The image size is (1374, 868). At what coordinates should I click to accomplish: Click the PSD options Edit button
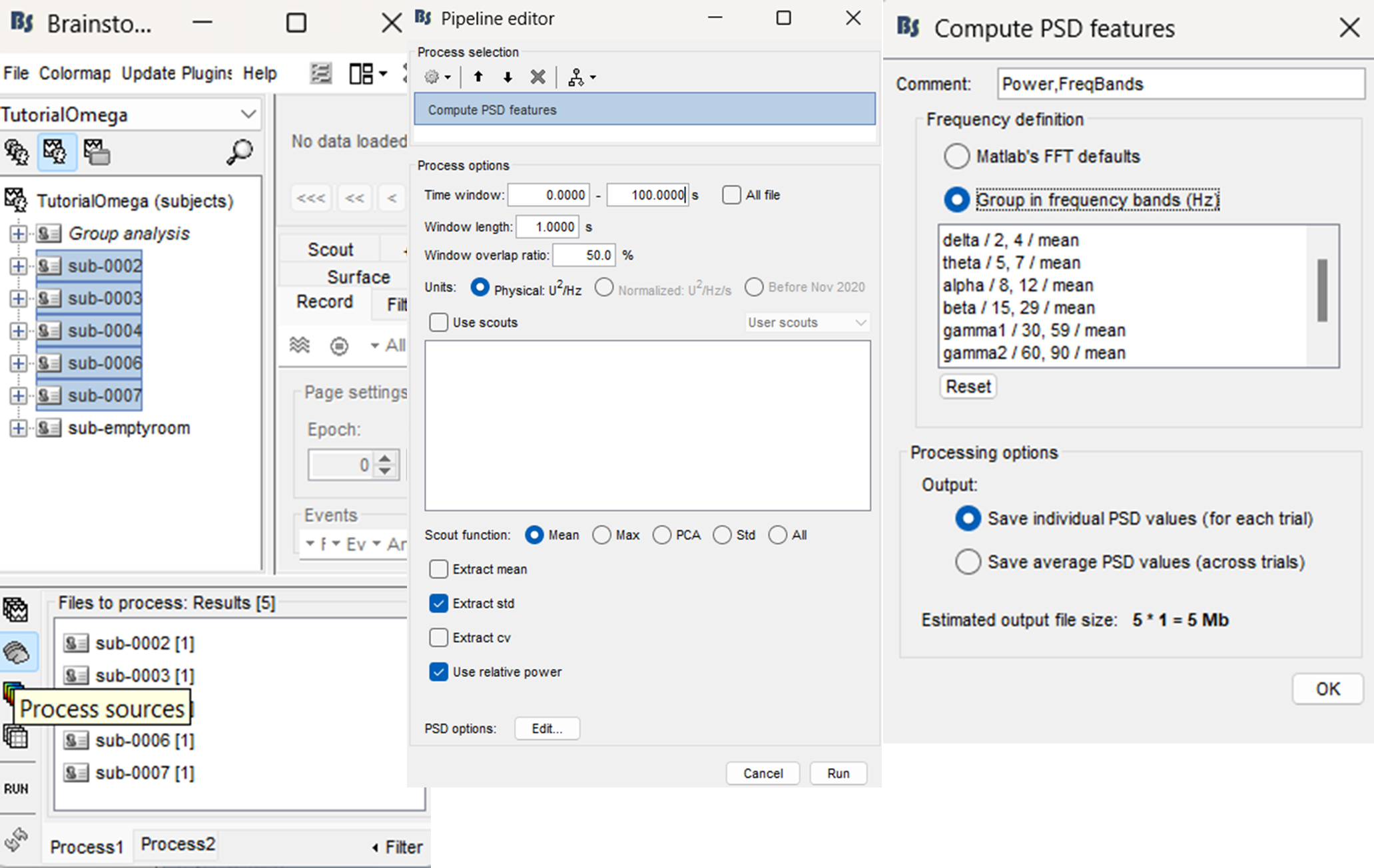click(547, 728)
